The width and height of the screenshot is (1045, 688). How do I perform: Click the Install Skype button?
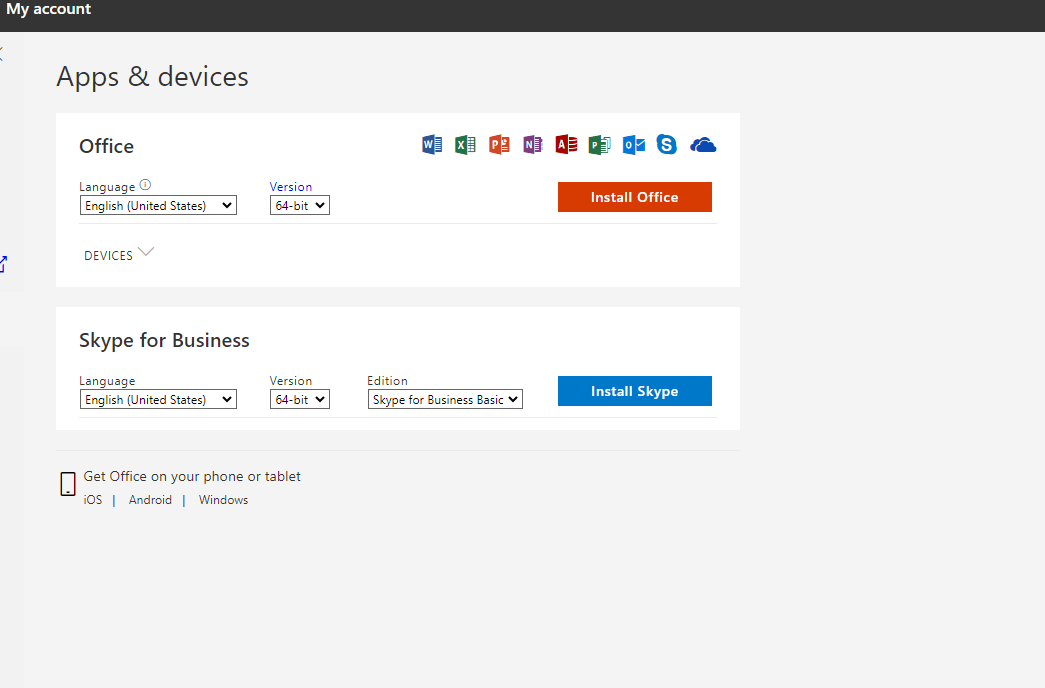click(x=634, y=390)
